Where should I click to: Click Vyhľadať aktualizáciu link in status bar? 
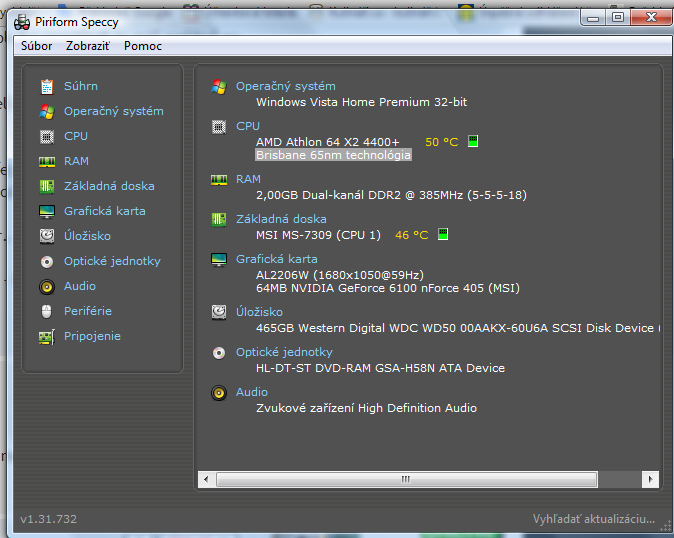click(x=594, y=519)
